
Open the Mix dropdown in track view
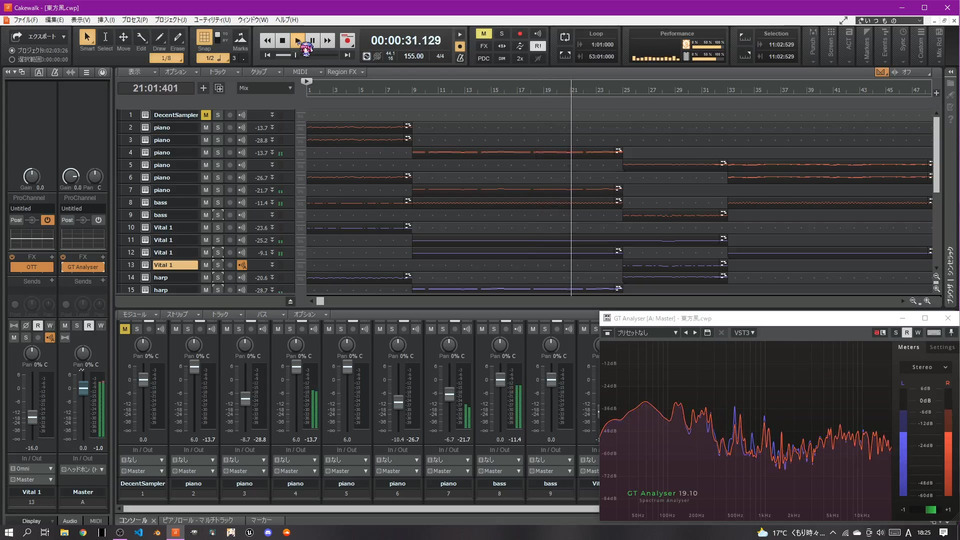pos(265,88)
